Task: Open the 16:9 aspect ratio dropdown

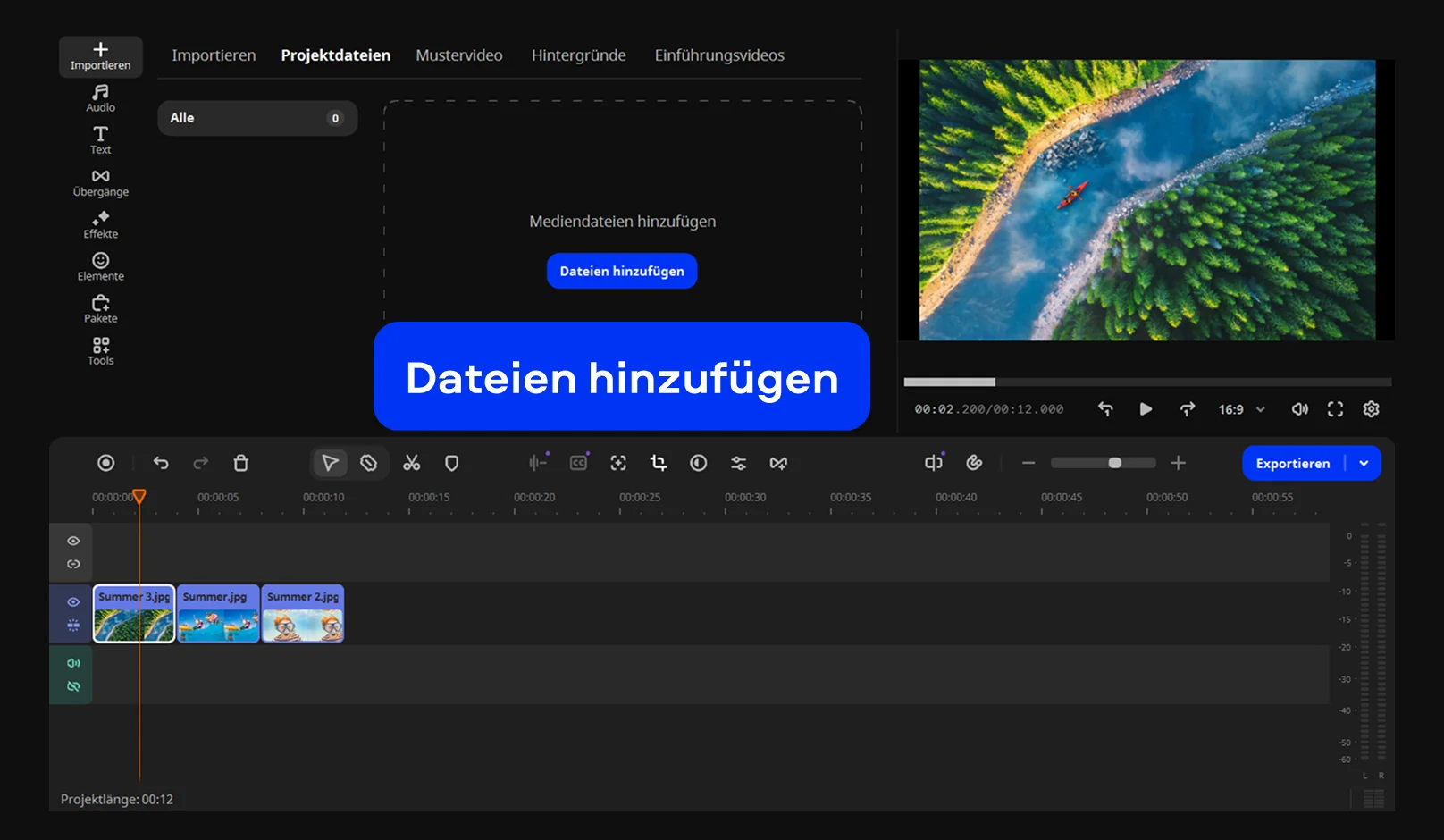Action: [x=1241, y=409]
